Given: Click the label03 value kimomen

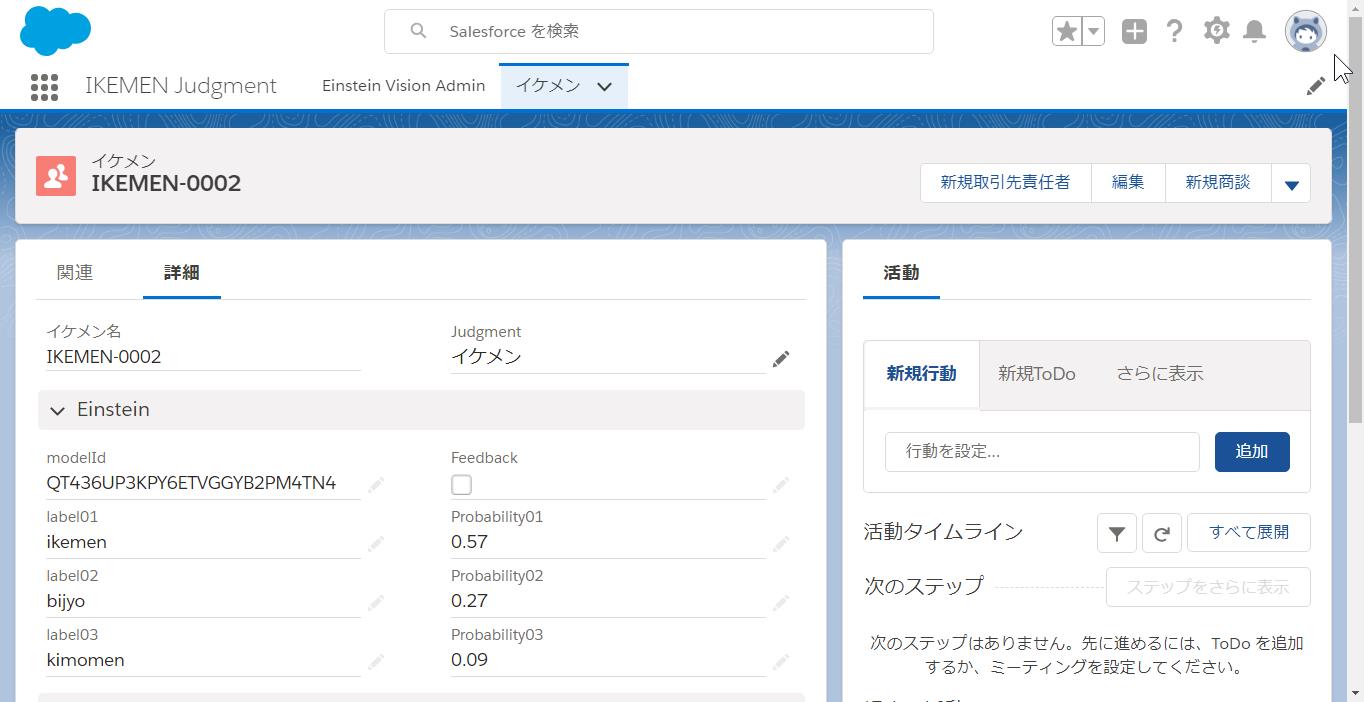Looking at the screenshot, I should (x=85, y=660).
